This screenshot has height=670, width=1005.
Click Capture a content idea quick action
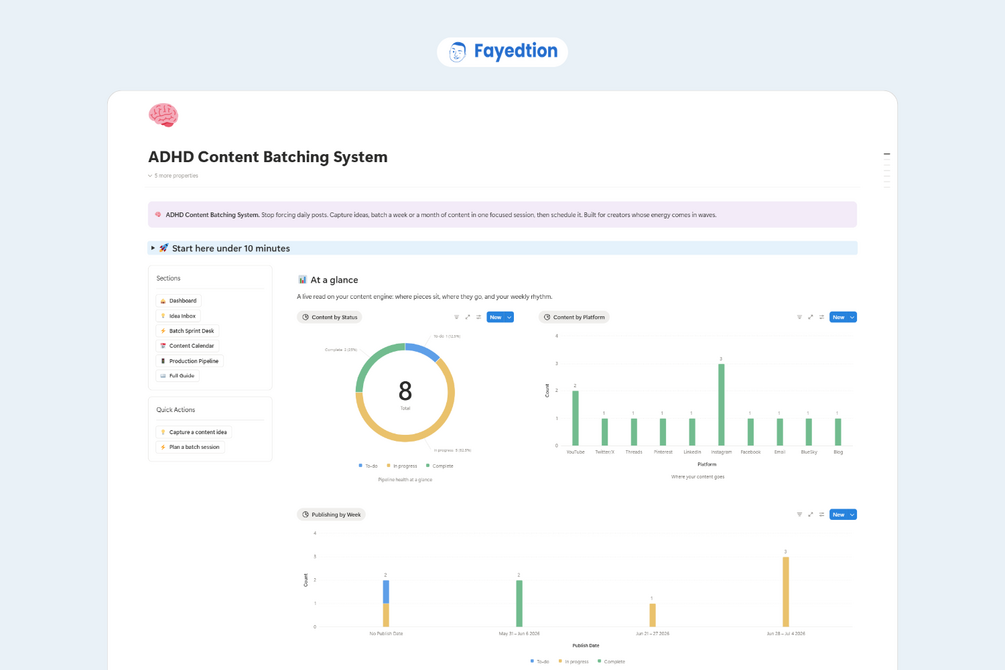tap(193, 432)
